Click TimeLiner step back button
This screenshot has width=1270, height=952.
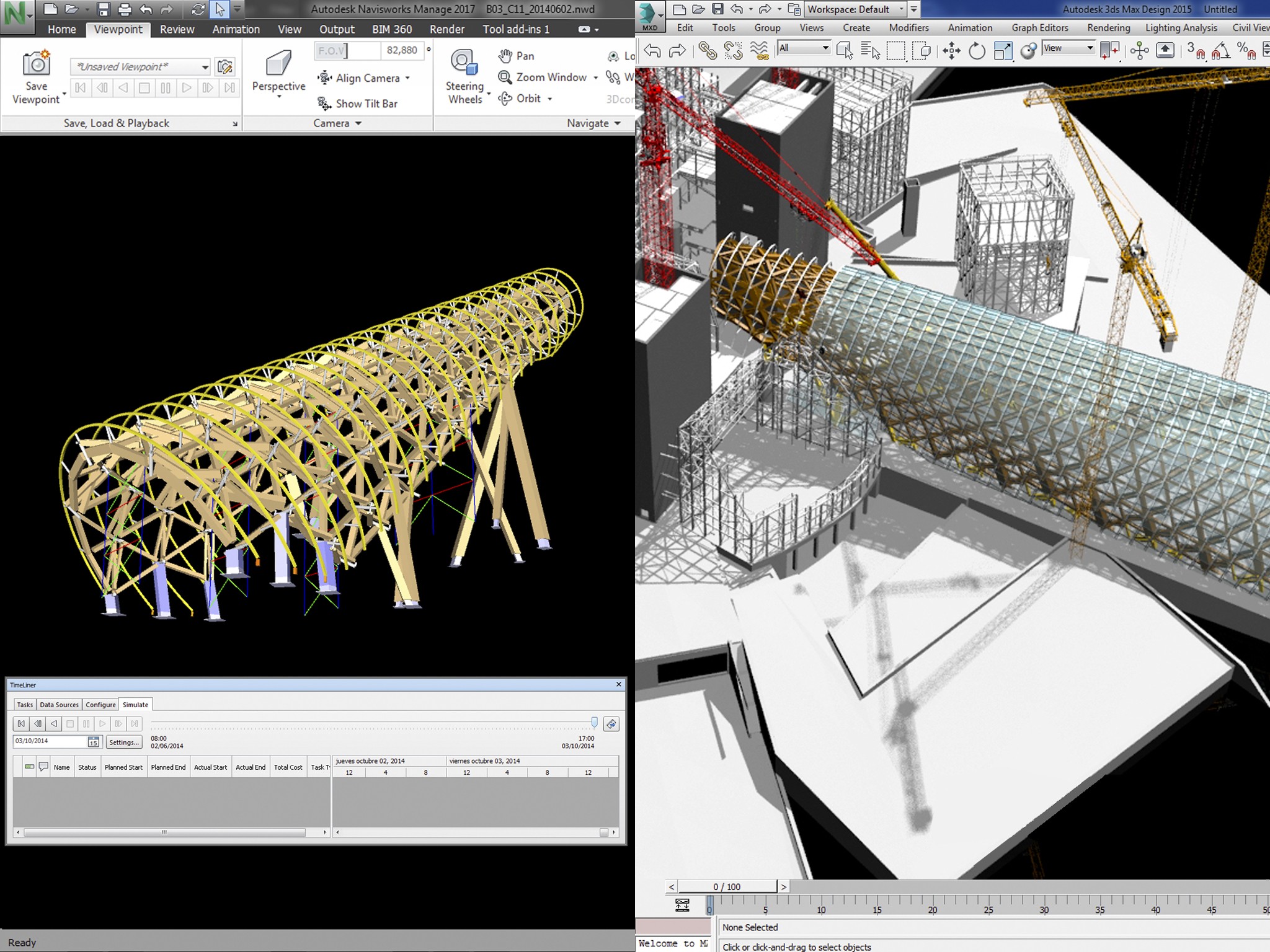coord(38,723)
